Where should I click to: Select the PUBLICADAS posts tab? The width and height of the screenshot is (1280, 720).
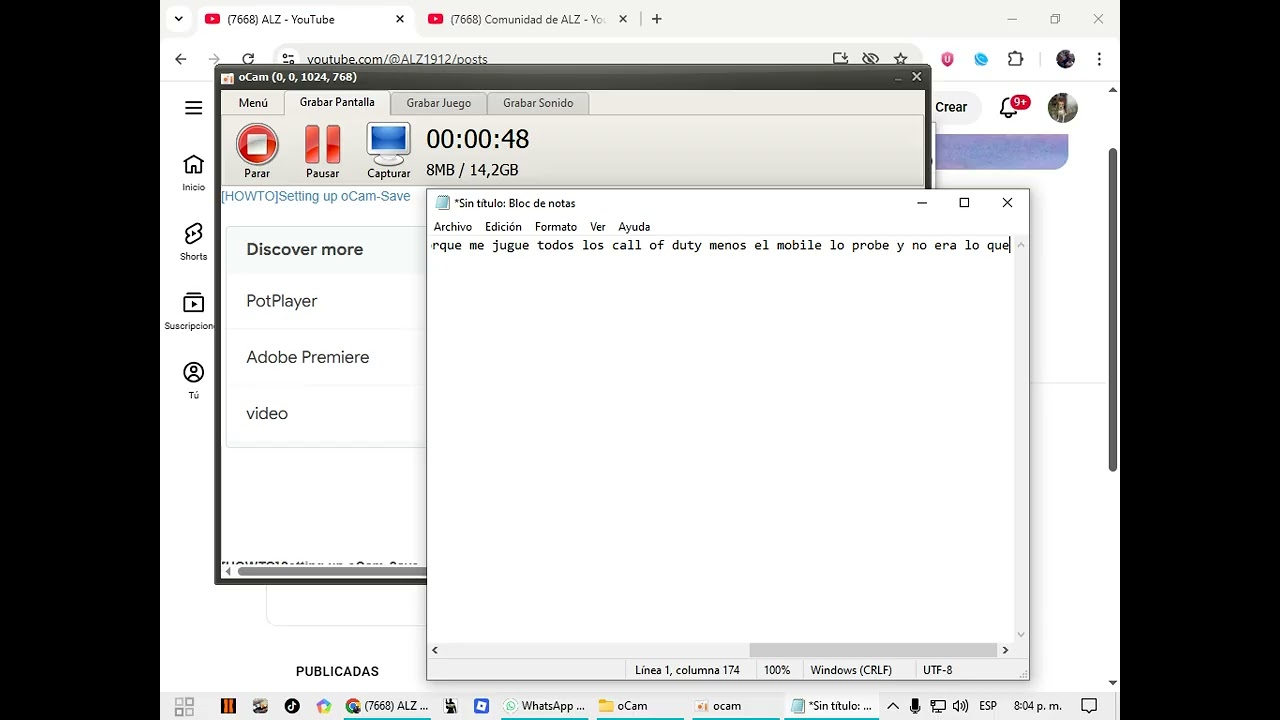pos(337,671)
